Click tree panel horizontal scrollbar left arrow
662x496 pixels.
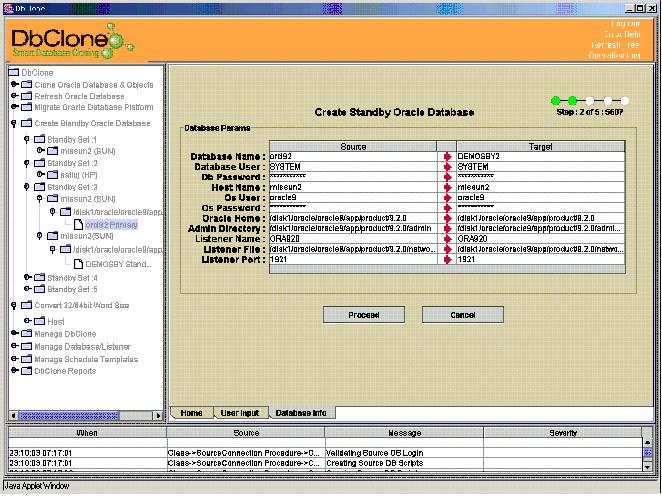click(14, 416)
